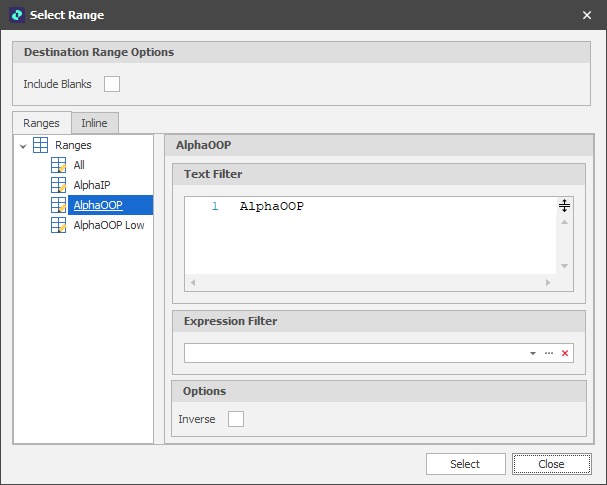Select the AlphaOOP Low tree item
The width and height of the screenshot is (607, 485).
(x=109, y=225)
